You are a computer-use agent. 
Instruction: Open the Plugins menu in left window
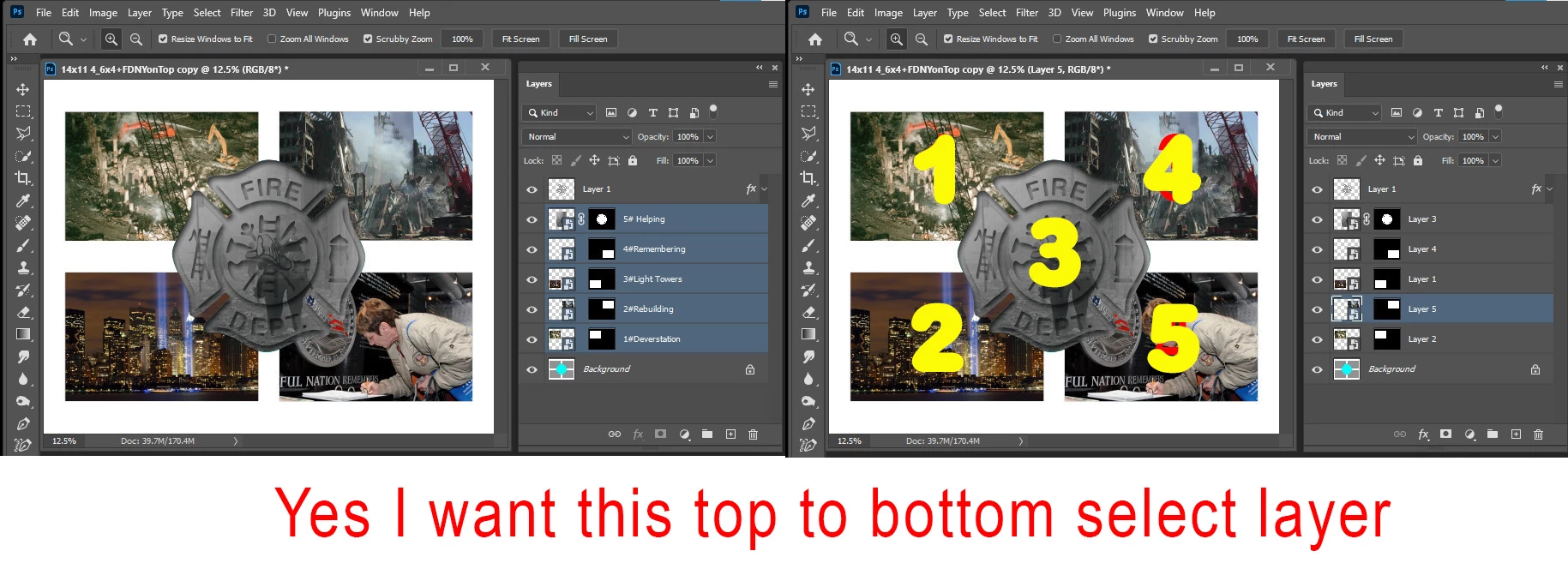[334, 13]
